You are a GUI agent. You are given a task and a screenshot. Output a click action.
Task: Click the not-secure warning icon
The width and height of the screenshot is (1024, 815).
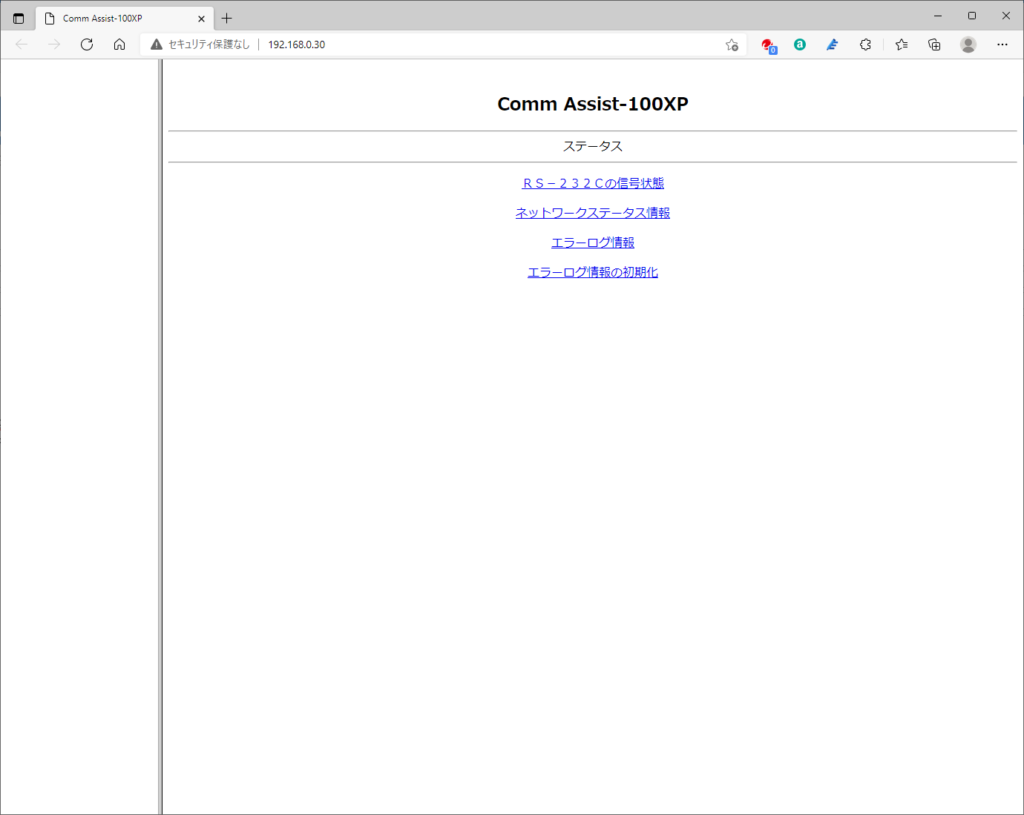156,44
